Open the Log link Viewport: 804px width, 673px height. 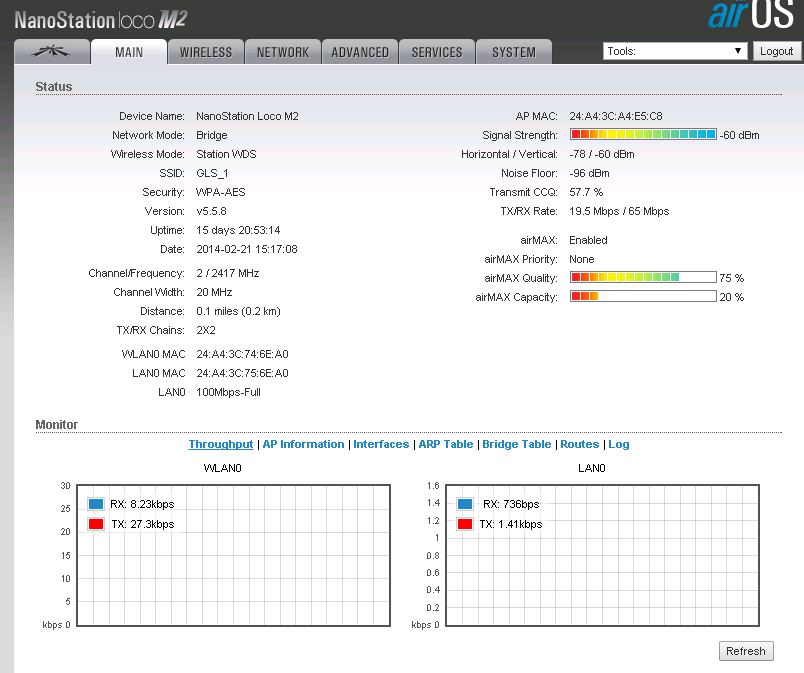coord(618,444)
